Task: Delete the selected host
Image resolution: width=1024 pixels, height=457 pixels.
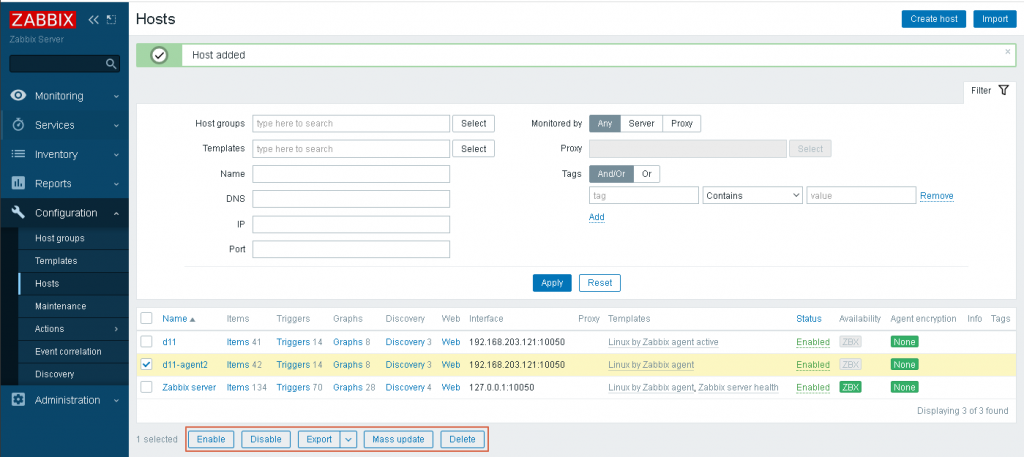Action: (x=462, y=439)
